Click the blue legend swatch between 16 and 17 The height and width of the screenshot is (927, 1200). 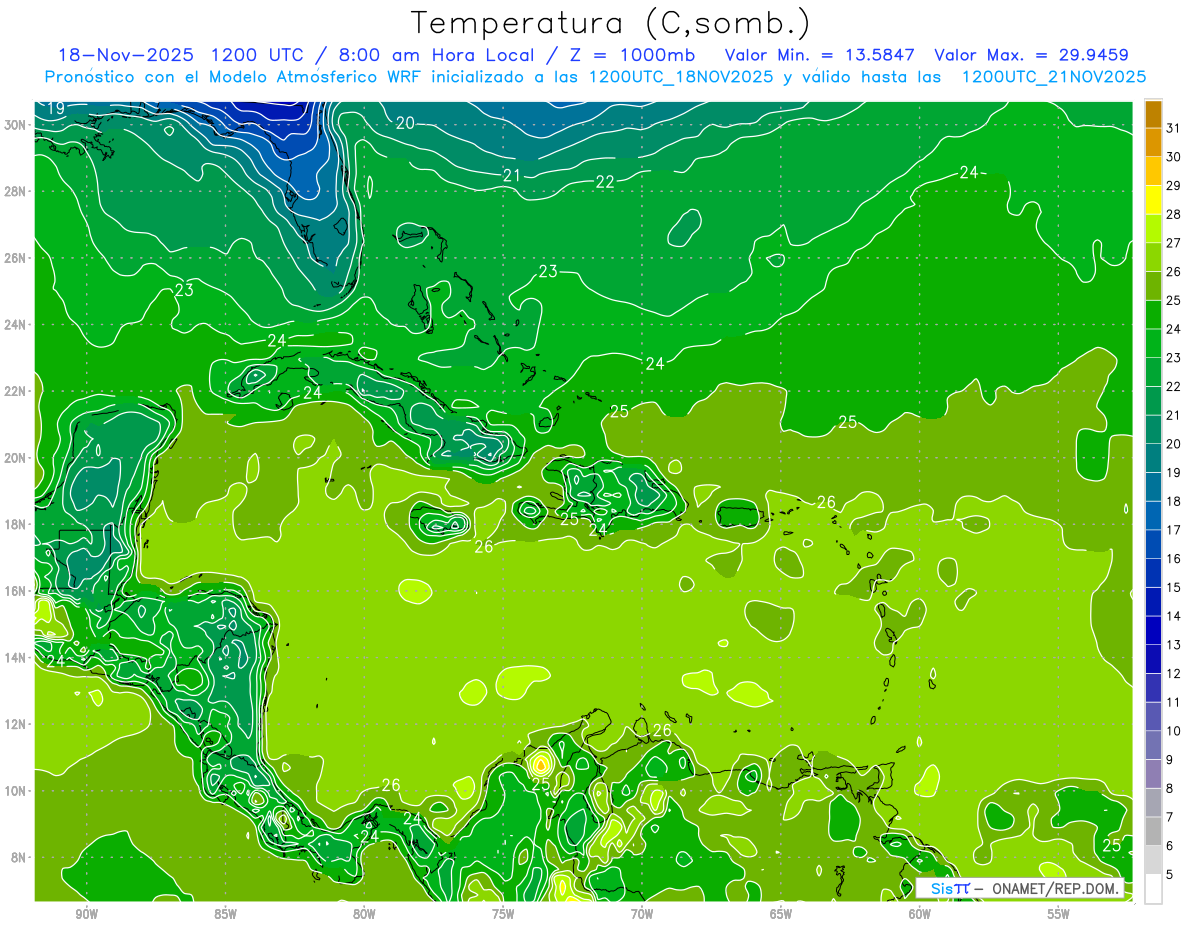1153,543
